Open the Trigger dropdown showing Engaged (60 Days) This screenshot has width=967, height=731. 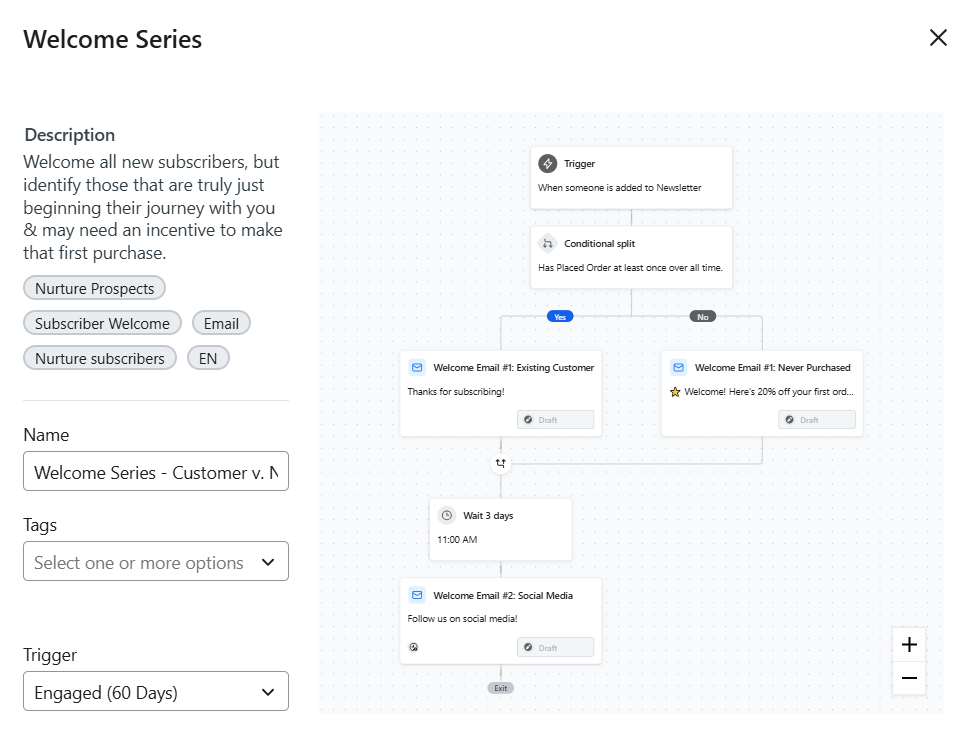point(155,691)
